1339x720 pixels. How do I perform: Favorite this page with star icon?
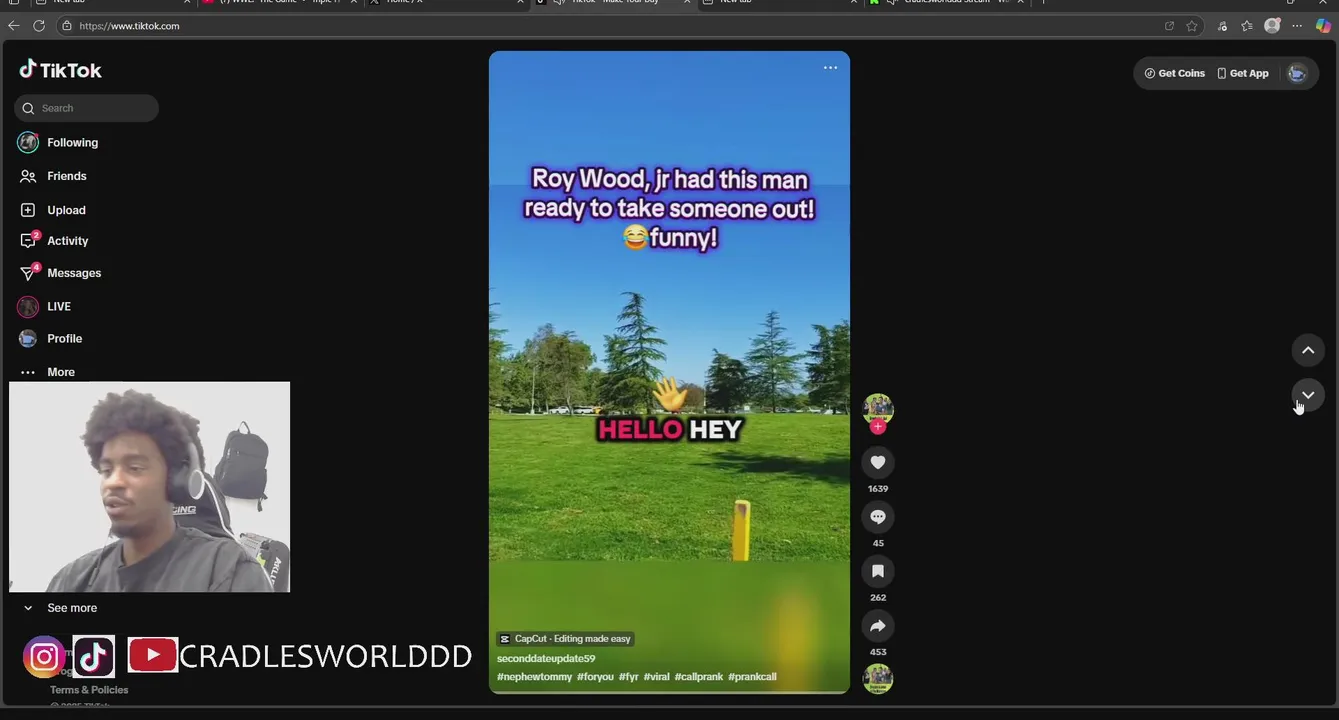[x=1192, y=26]
